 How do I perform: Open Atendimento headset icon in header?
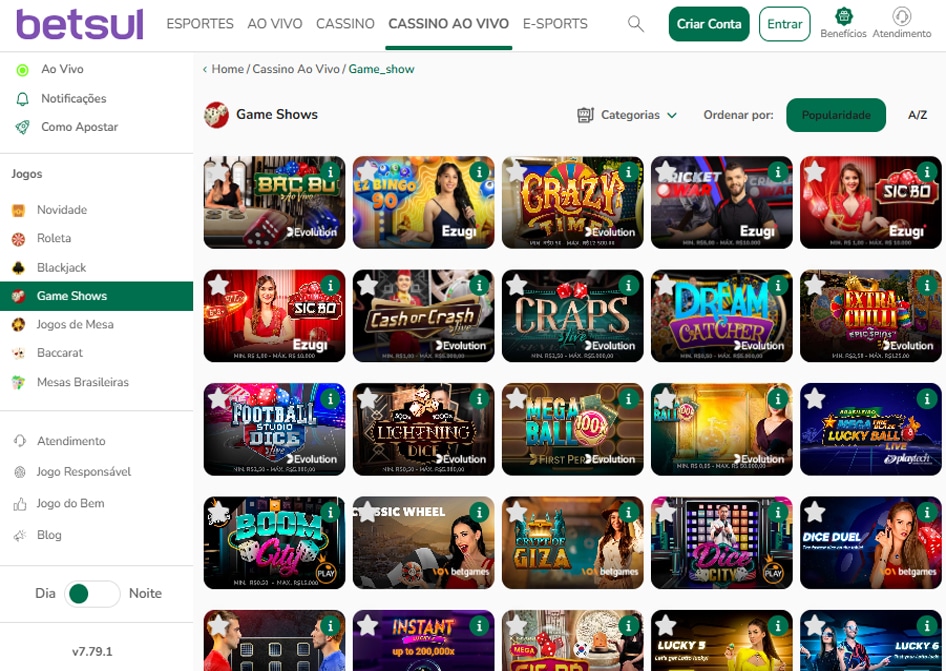pos(901,16)
